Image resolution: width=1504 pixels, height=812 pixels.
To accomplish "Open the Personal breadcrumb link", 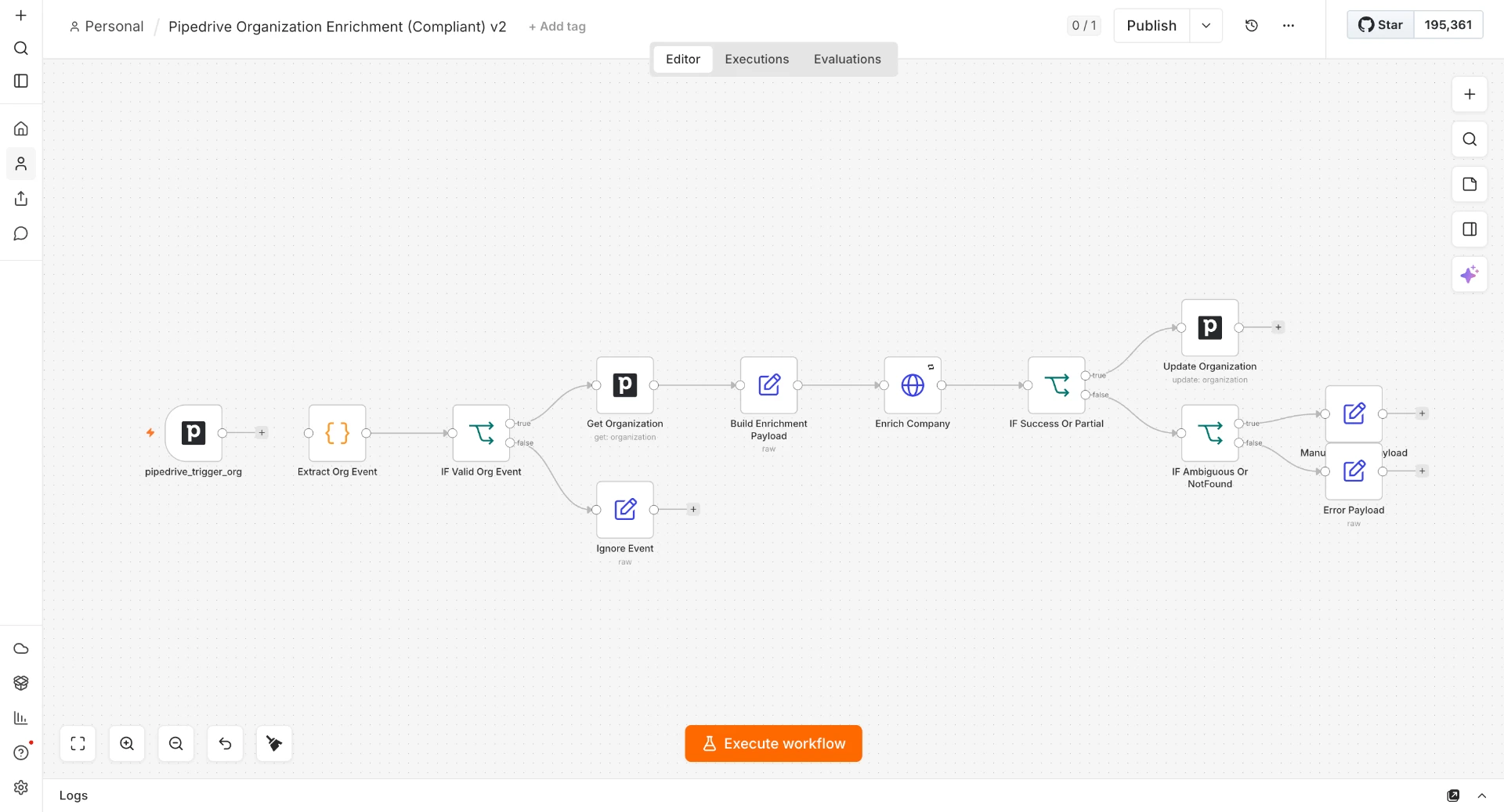I will click(x=107, y=27).
